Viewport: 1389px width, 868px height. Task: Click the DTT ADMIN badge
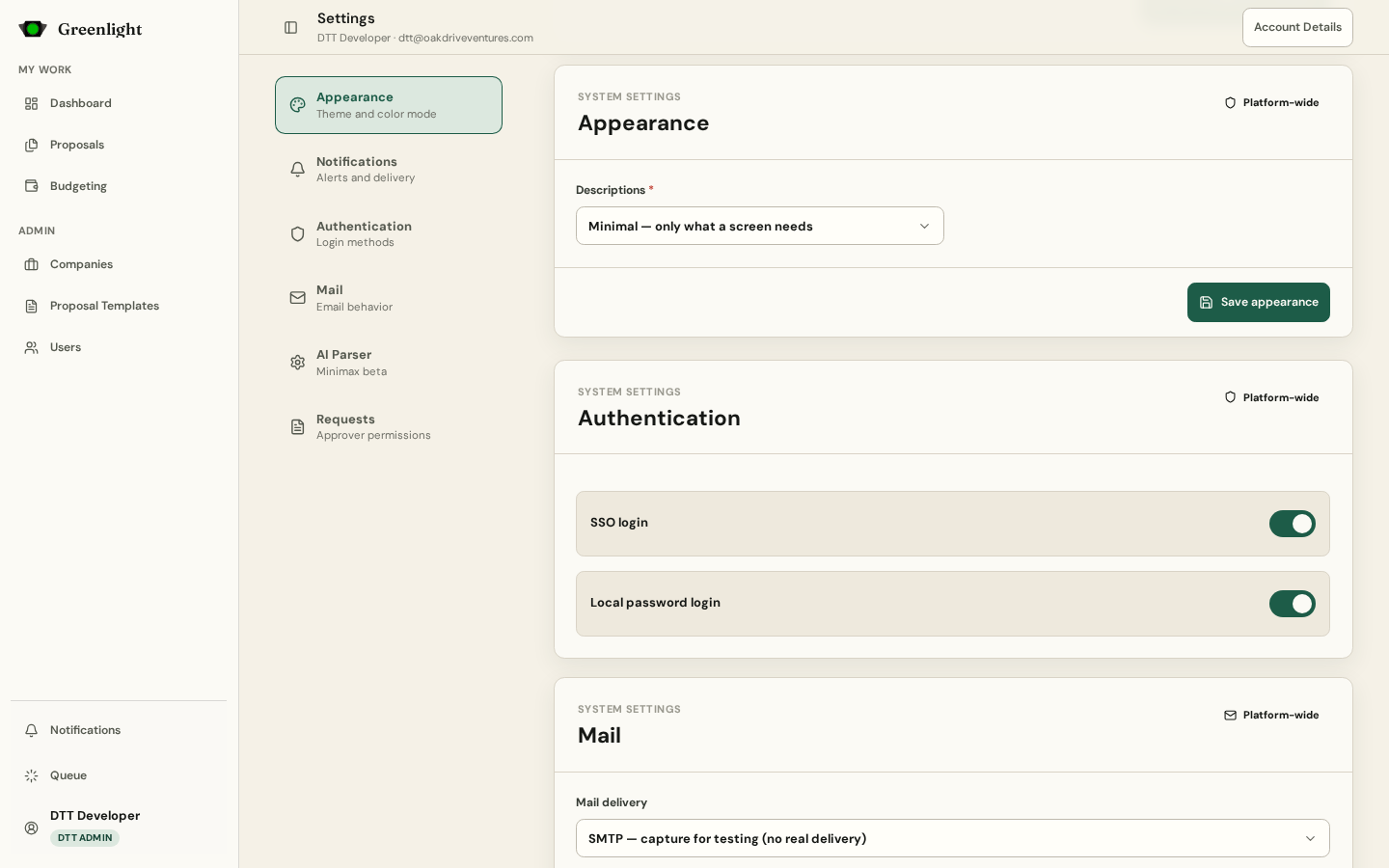click(x=85, y=838)
